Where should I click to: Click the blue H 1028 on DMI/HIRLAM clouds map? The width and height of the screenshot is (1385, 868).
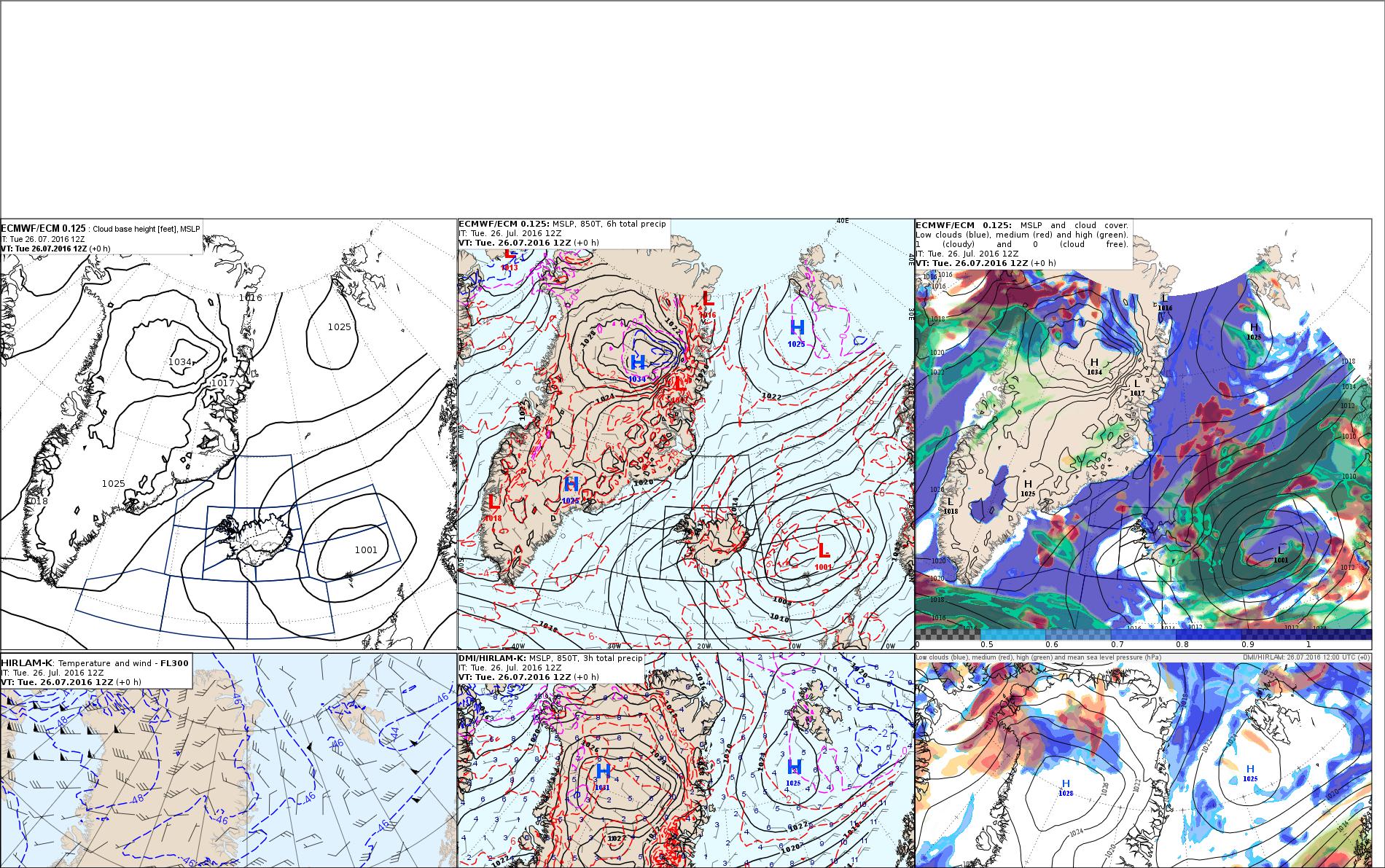[x=1066, y=787]
